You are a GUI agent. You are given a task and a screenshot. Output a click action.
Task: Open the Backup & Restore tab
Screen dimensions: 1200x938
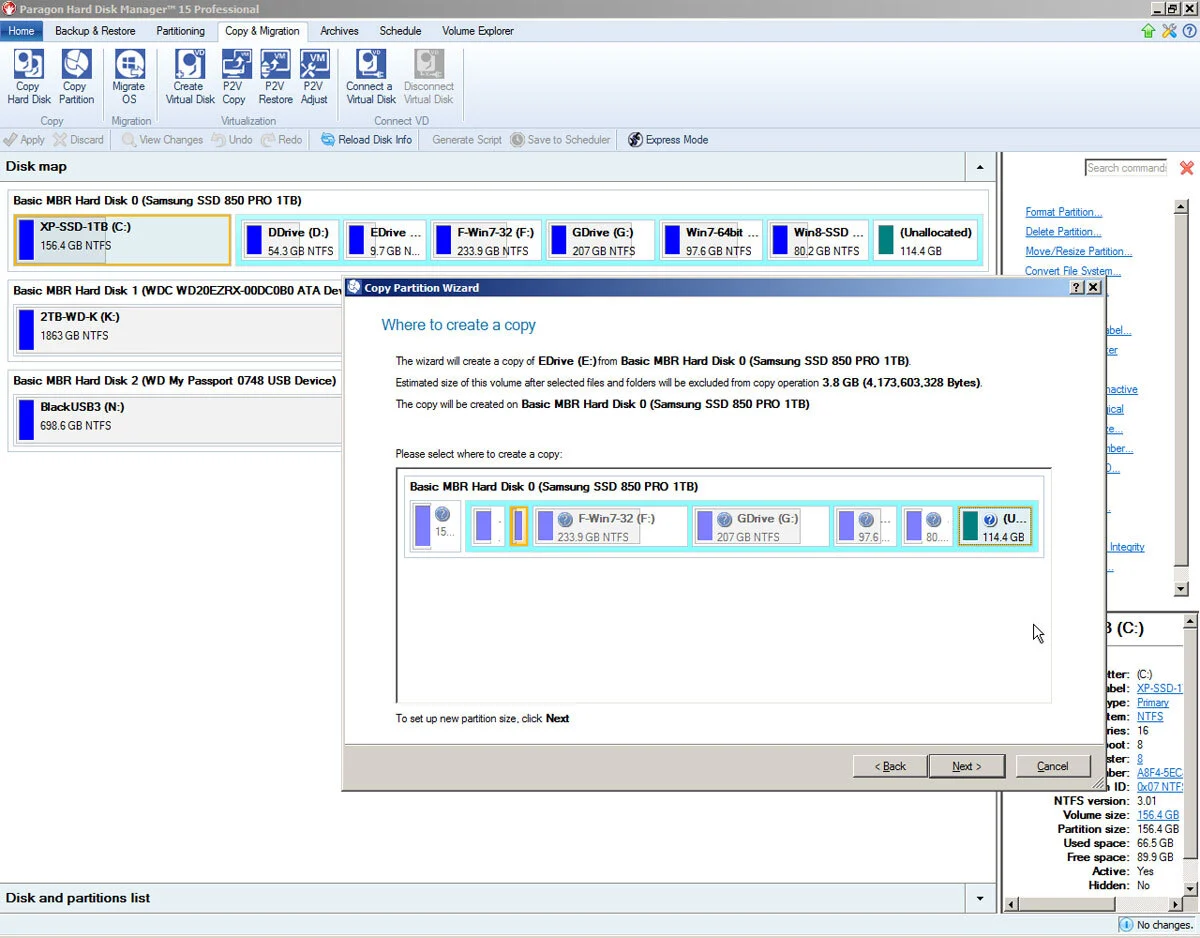pos(95,31)
